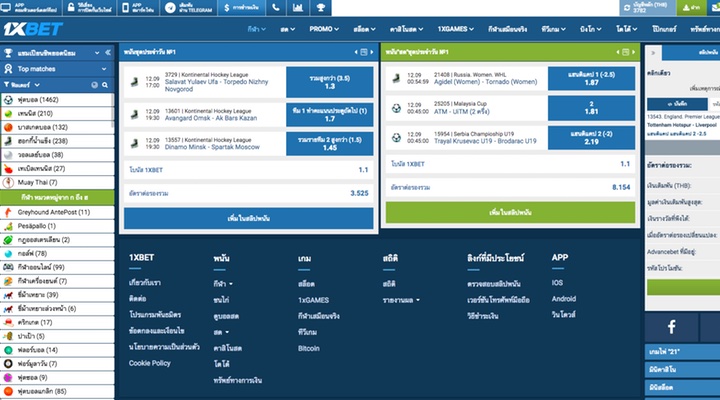Viewport: 720px width, 400px height.
Task: Open the Android app footer link
Action: coord(564,299)
